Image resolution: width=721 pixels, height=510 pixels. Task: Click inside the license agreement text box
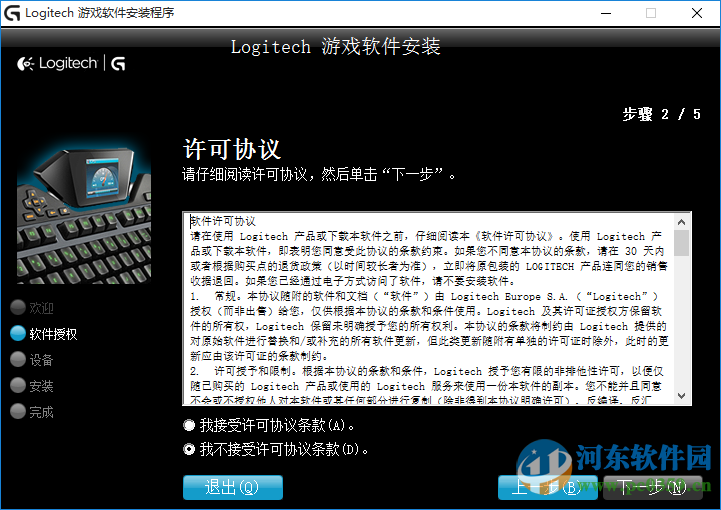point(429,309)
